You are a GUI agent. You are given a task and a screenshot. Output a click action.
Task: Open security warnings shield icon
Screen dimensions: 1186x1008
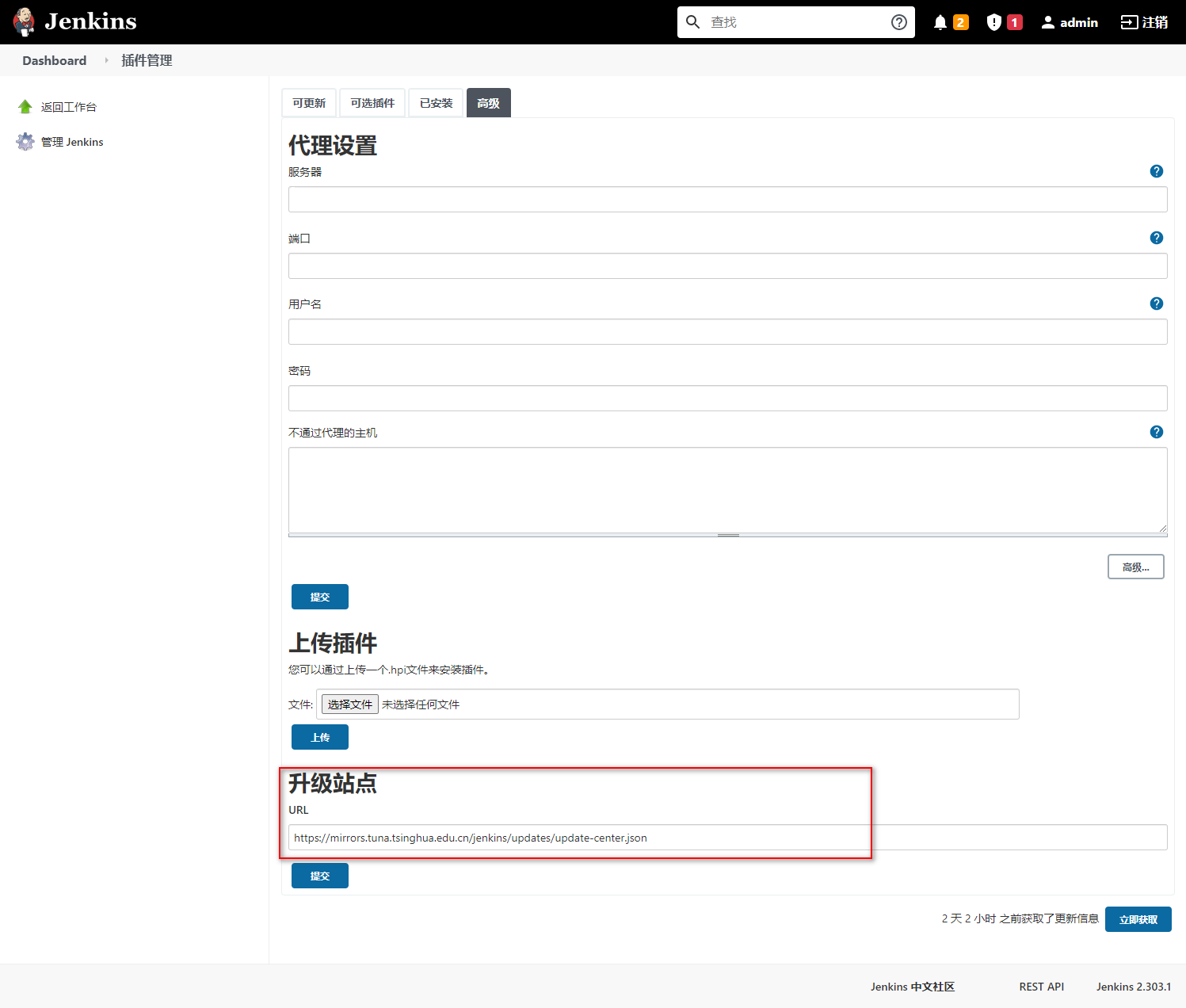994,22
